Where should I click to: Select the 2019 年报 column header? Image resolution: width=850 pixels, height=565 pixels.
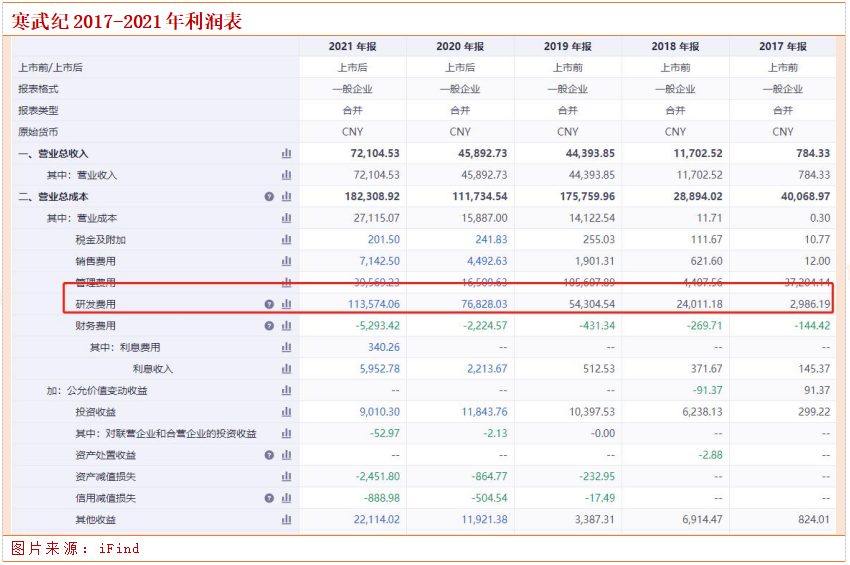click(x=567, y=46)
